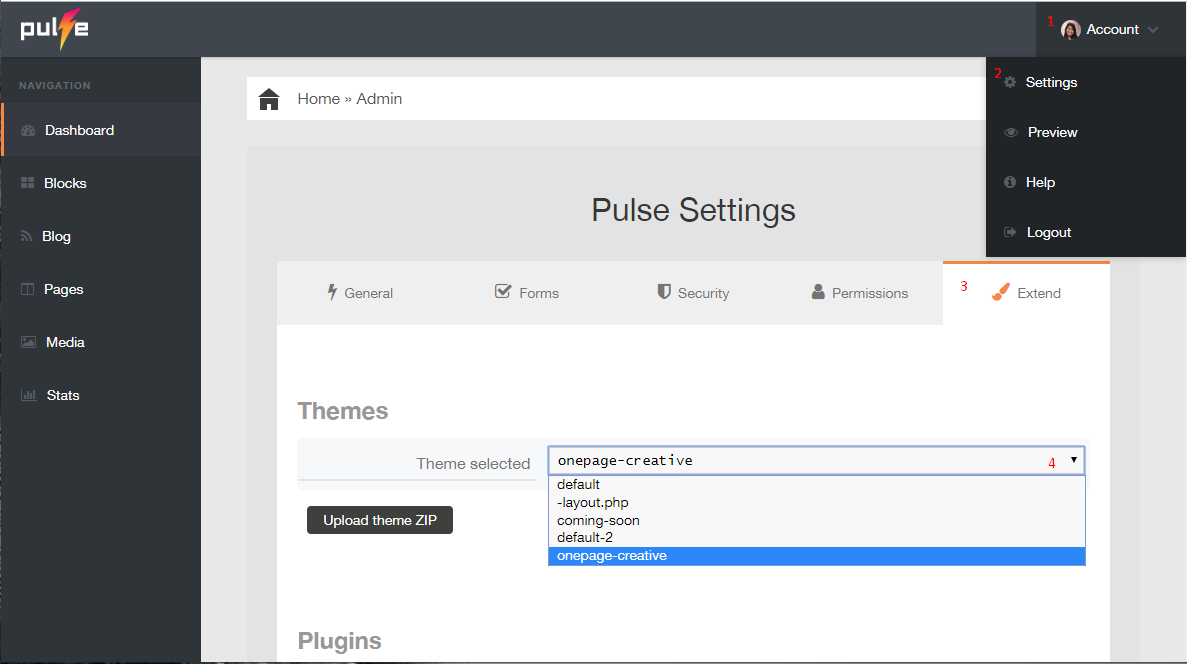
Task: Select the -layout.php theme option
Action: (x=816, y=503)
